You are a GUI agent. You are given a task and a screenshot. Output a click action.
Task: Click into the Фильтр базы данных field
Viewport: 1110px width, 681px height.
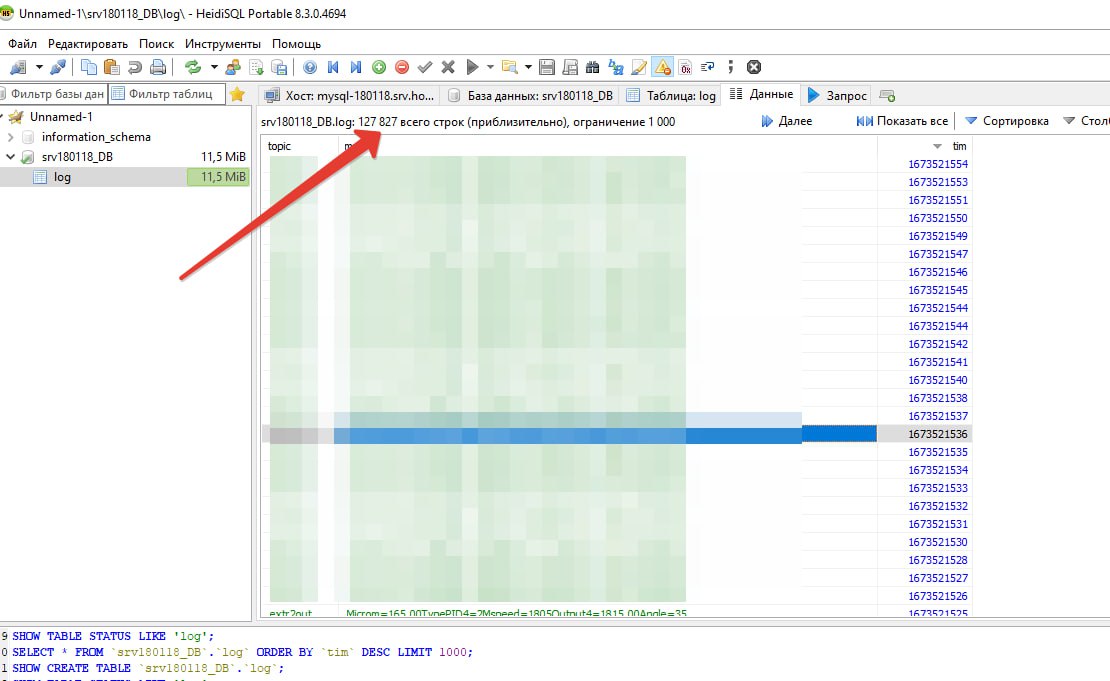(x=53, y=94)
